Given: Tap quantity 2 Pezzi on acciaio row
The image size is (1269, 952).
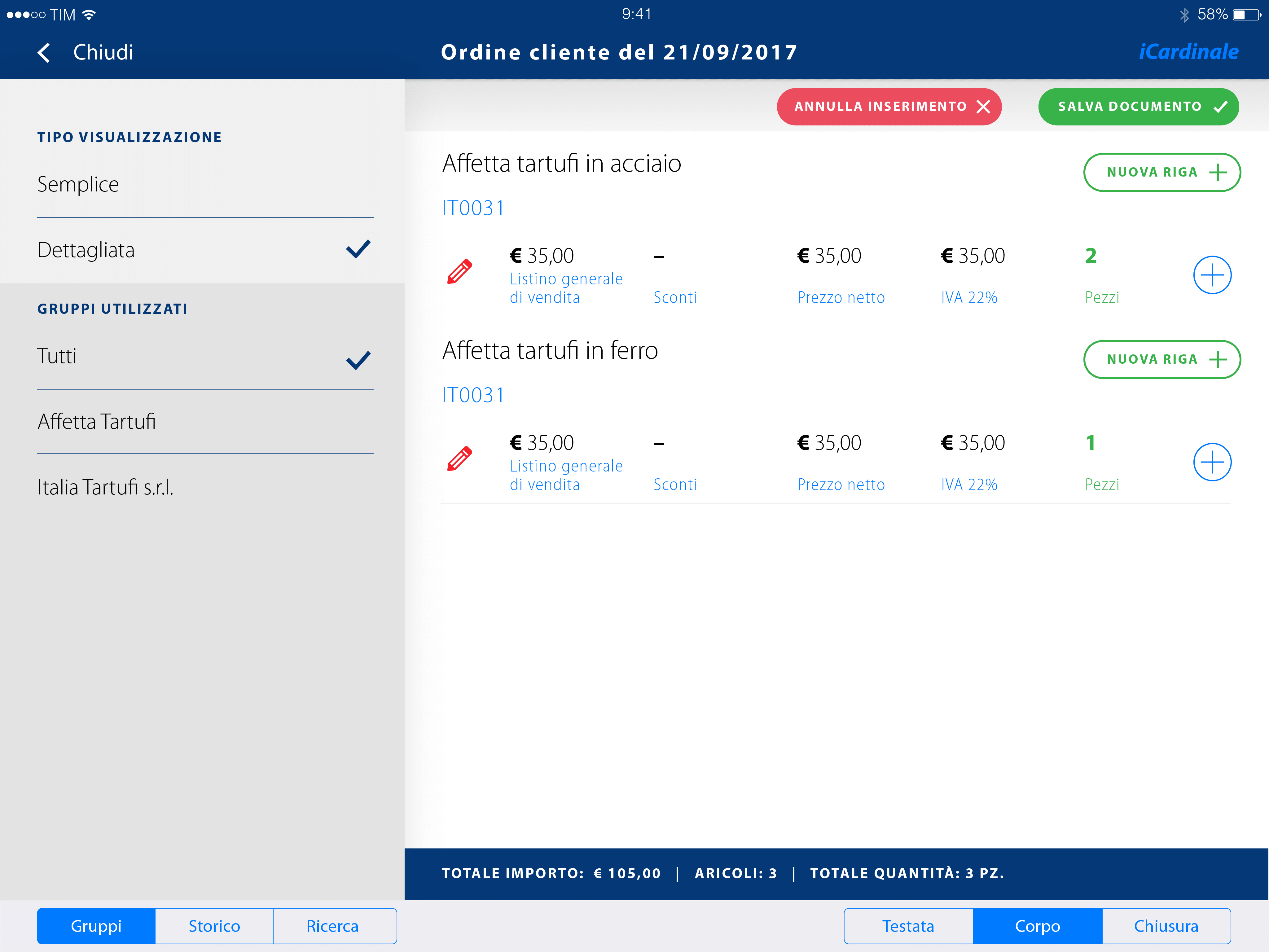Looking at the screenshot, I should [1101, 275].
